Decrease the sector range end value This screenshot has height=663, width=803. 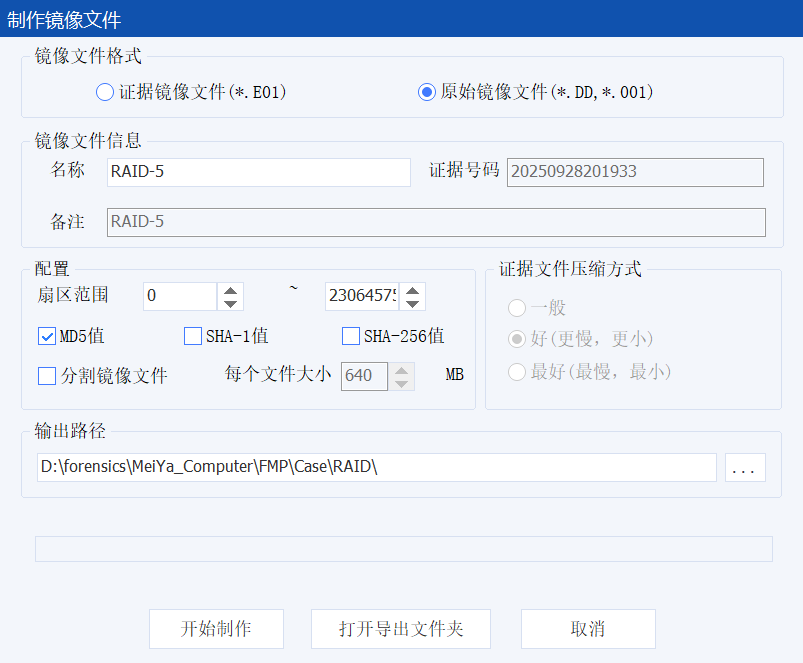(412, 303)
